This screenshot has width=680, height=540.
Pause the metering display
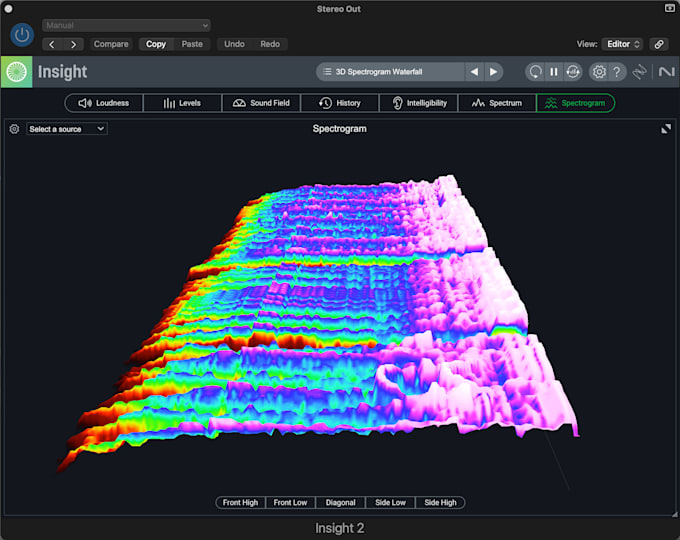554,72
